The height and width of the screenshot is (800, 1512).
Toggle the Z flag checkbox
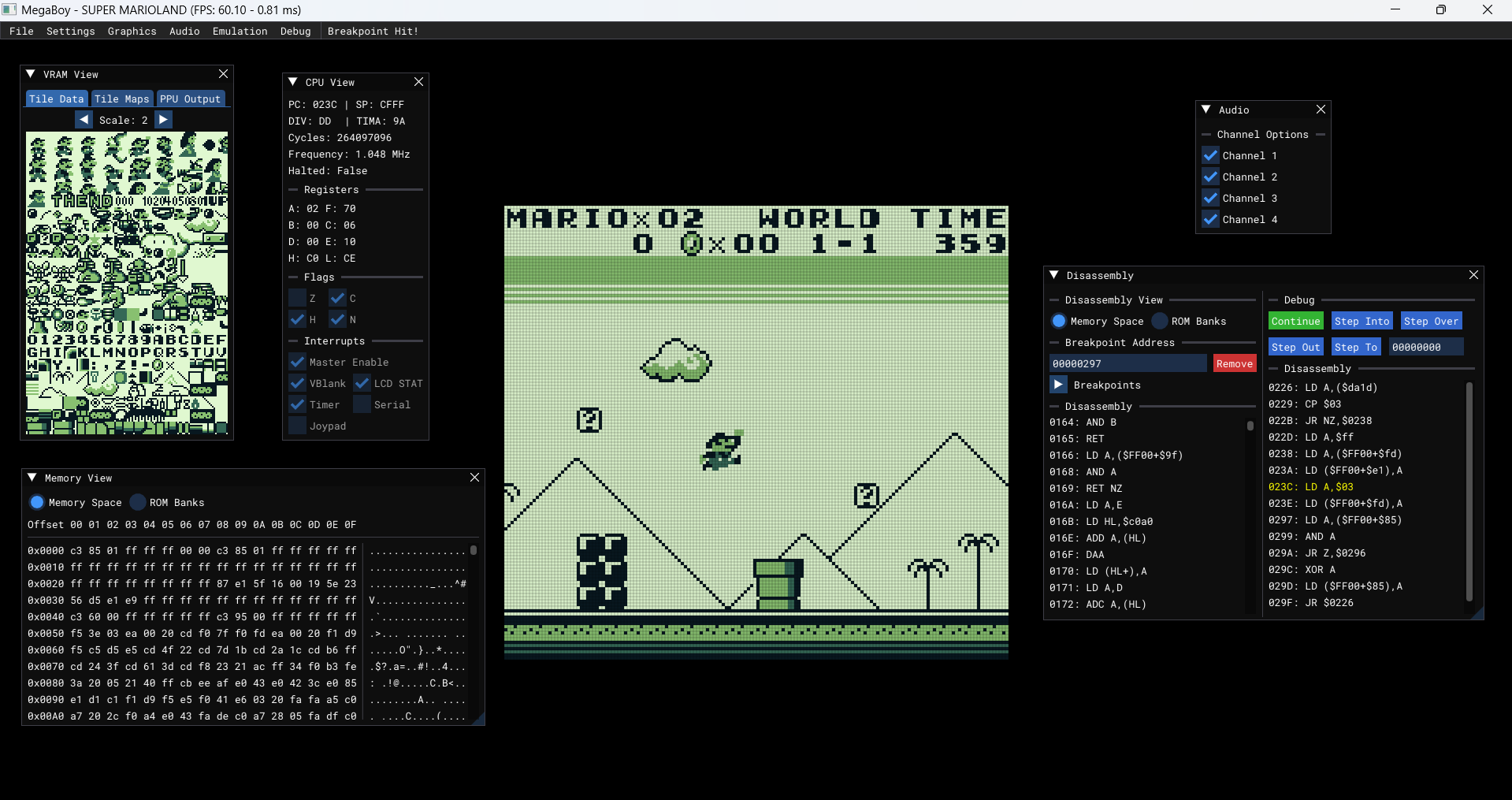(297, 299)
